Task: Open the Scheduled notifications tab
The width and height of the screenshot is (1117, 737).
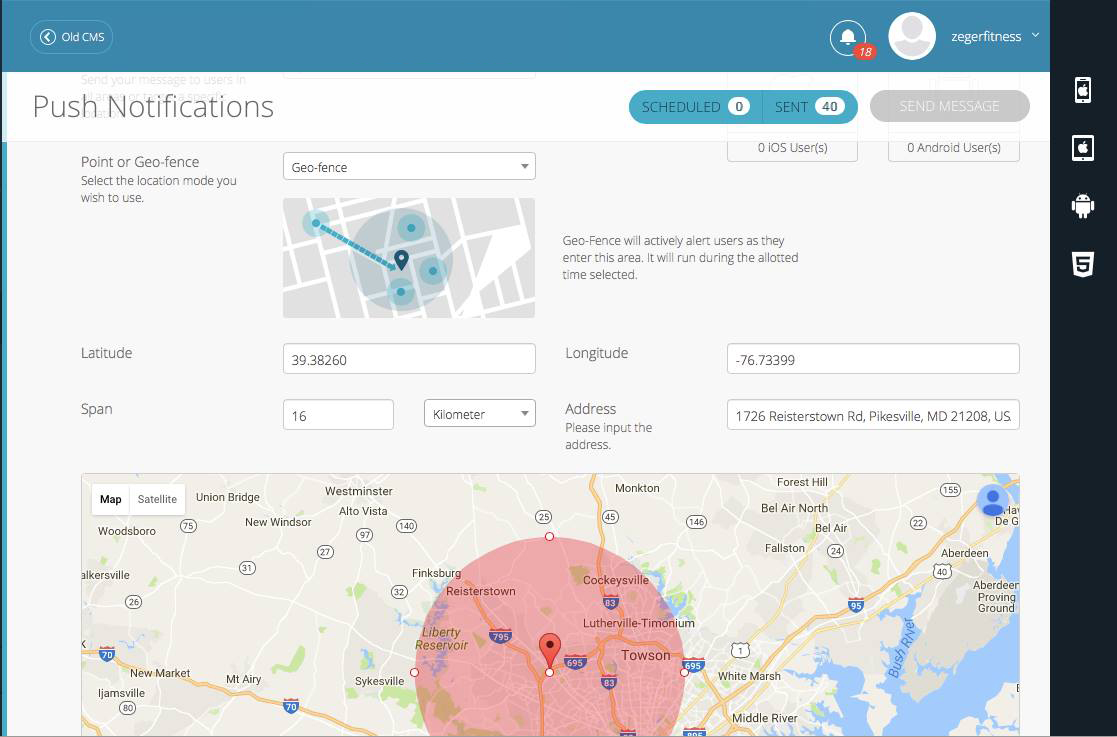Action: coord(695,107)
